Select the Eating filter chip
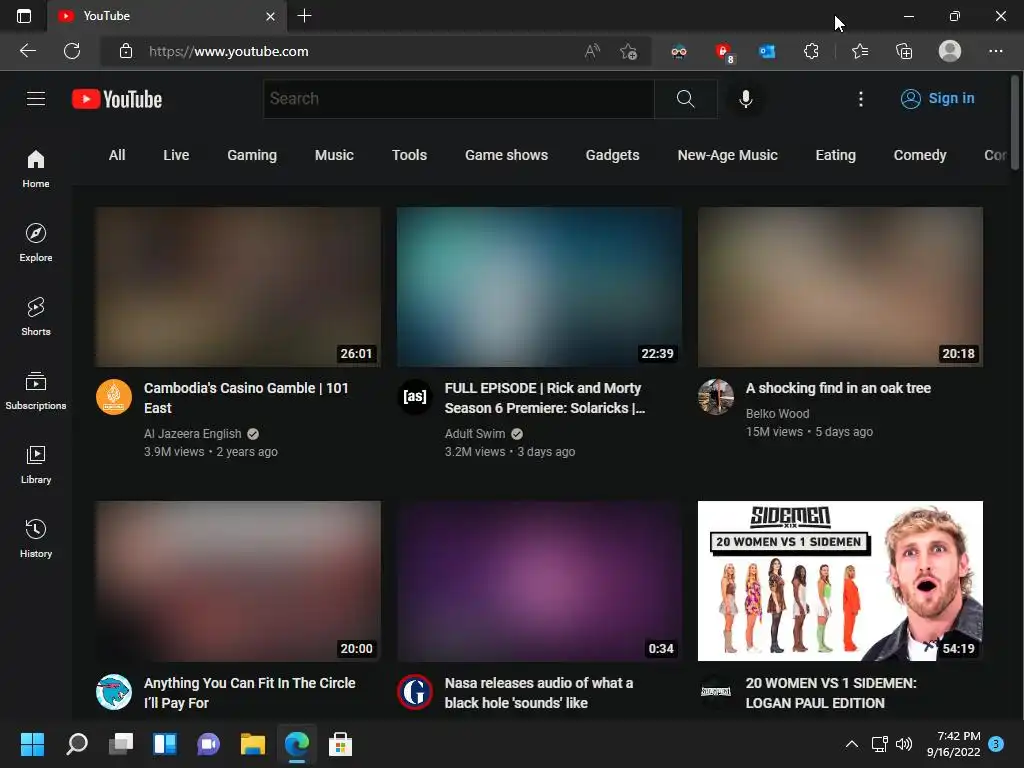This screenshot has width=1024, height=768. (835, 155)
